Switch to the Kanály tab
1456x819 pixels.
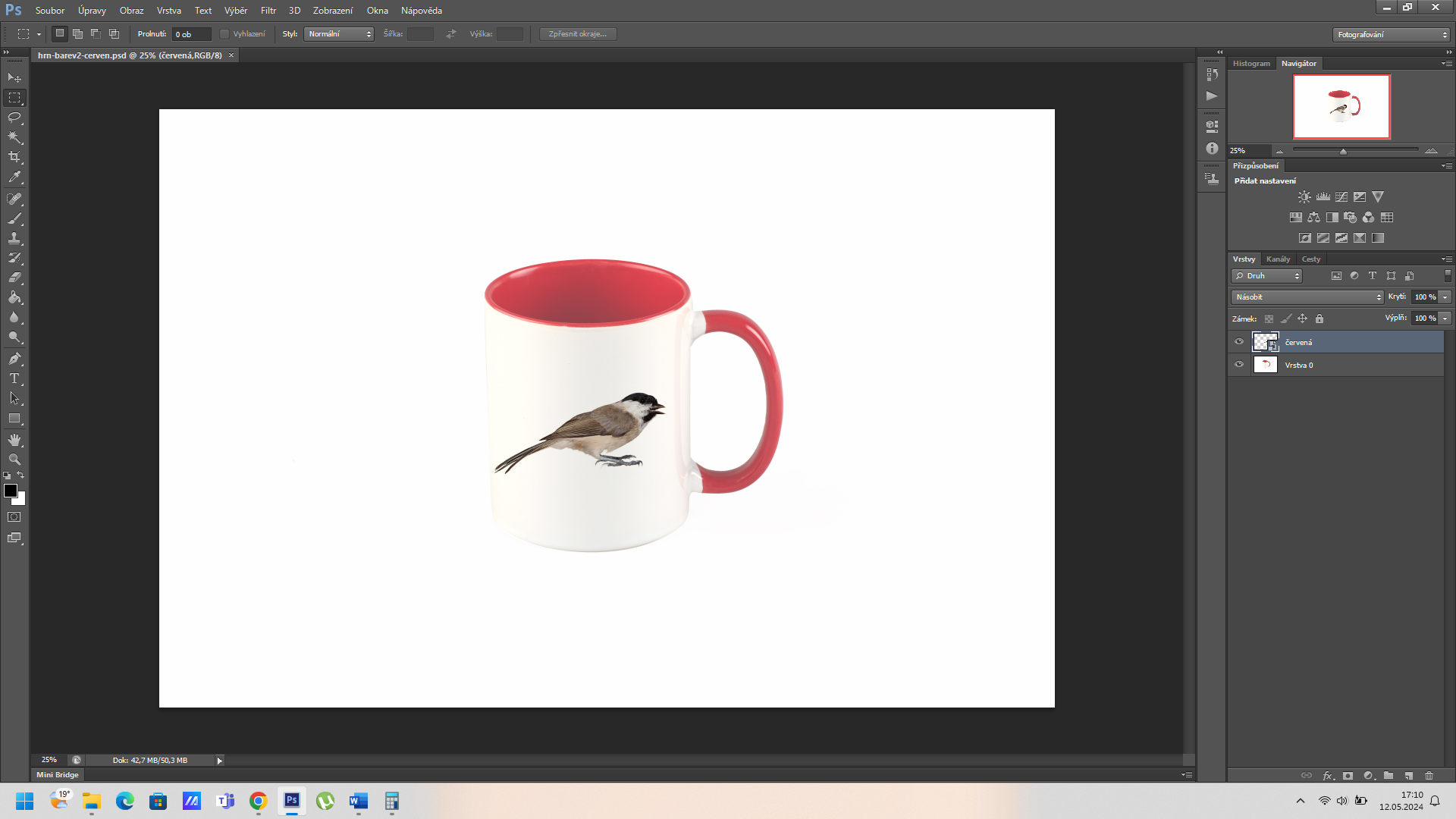tap(1278, 259)
